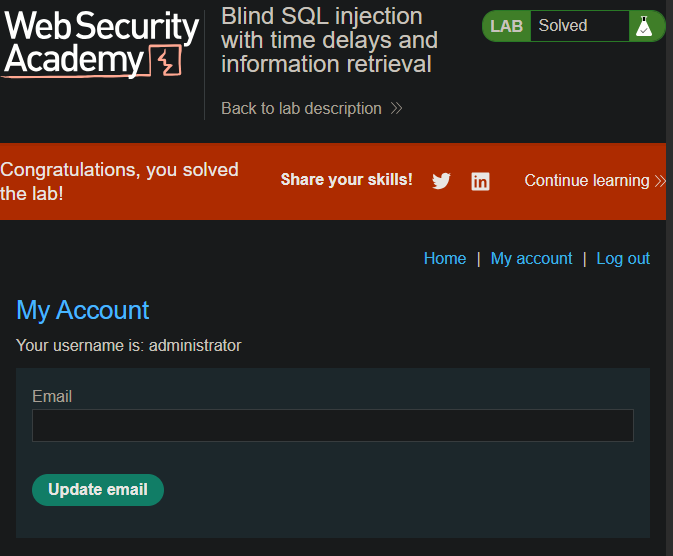
Task: Click the 'My Account' heading
Action: click(x=83, y=310)
